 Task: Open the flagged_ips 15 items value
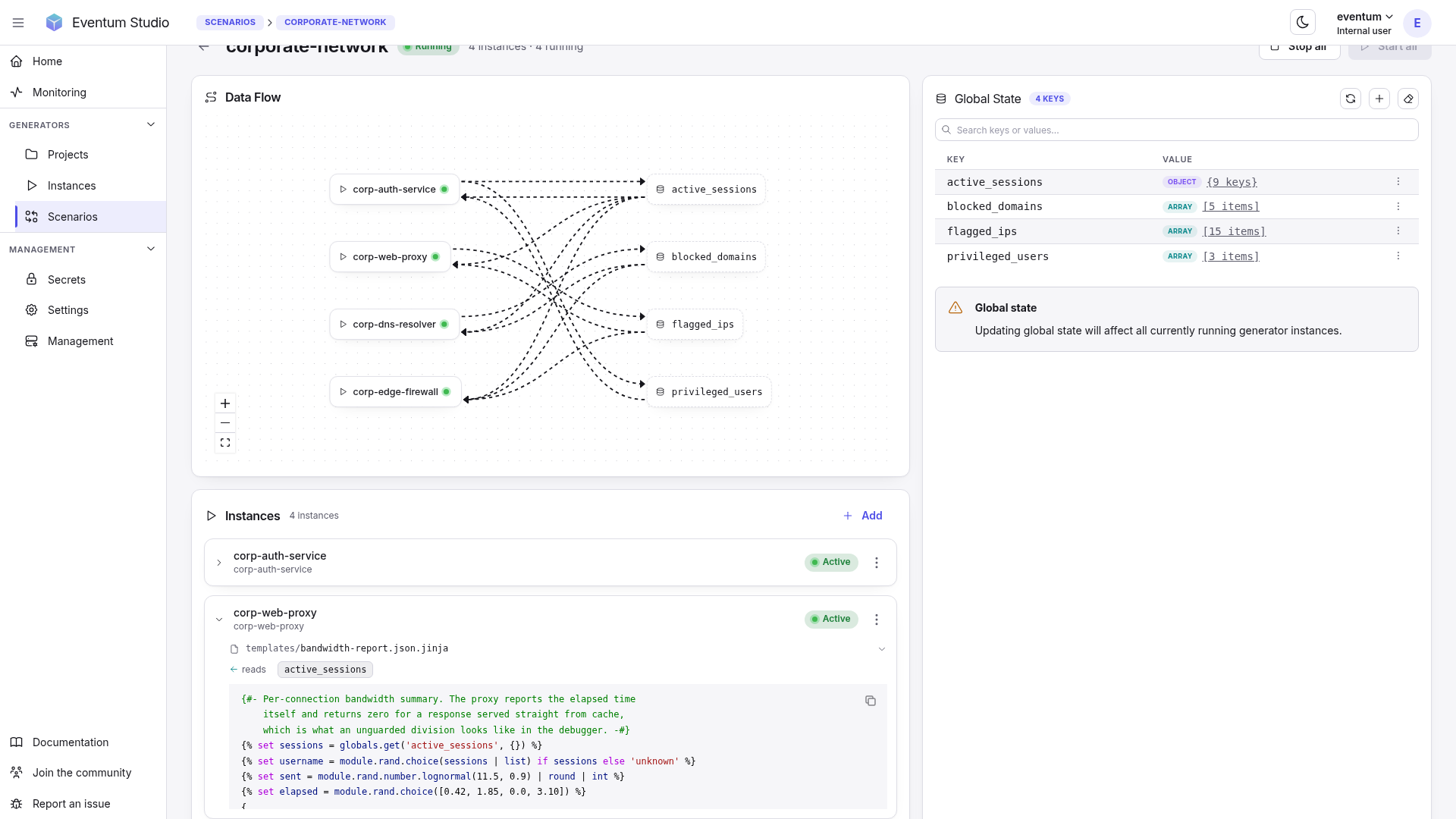pyautogui.click(x=1234, y=231)
